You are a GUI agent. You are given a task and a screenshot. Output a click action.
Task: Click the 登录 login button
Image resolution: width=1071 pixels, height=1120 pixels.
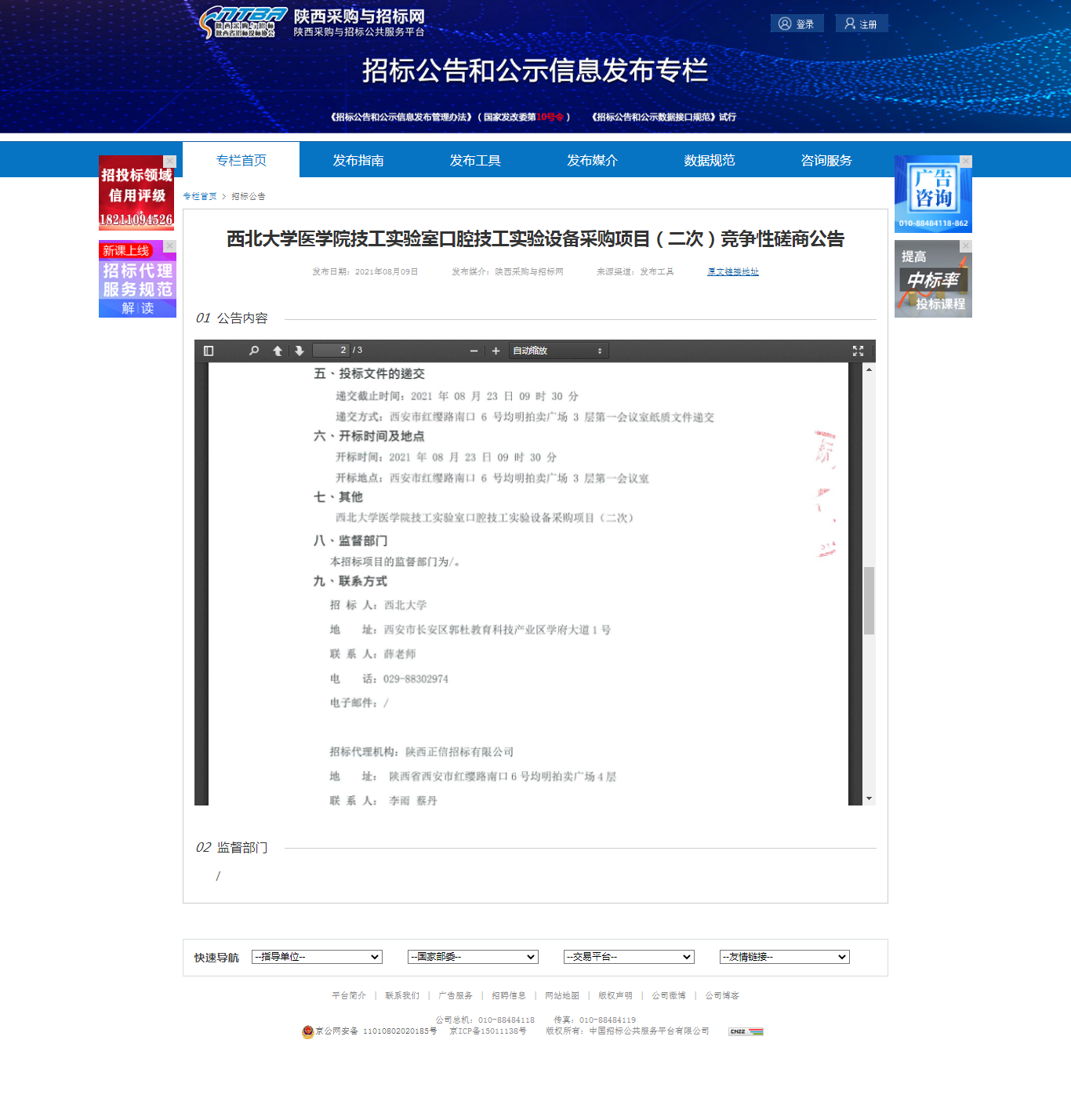click(x=797, y=24)
